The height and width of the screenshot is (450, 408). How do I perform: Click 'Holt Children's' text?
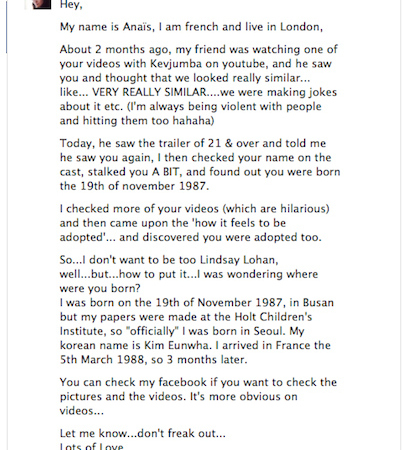[x=273, y=317]
